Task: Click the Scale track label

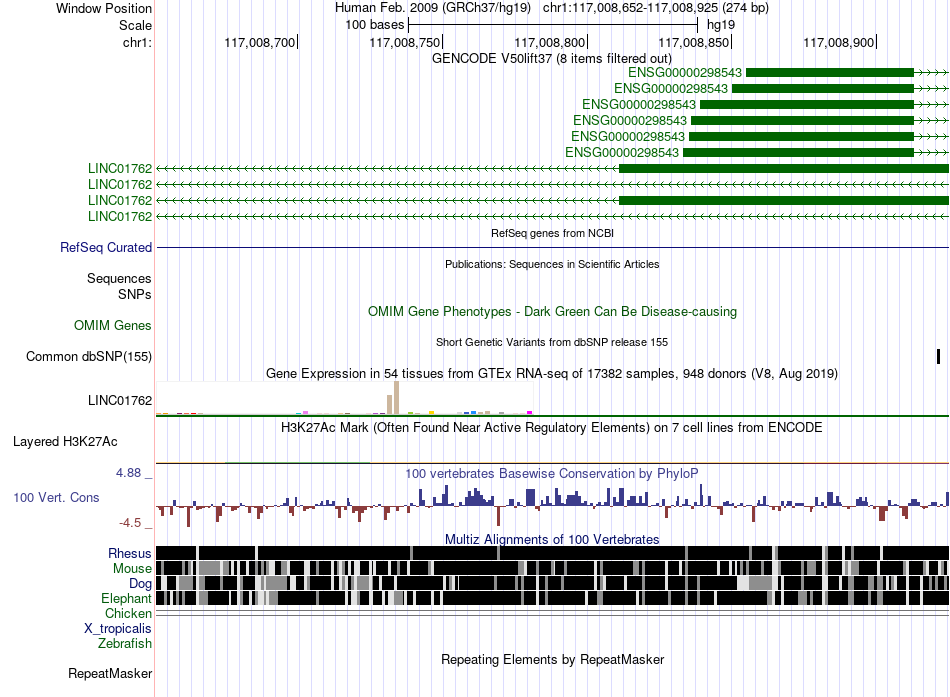Action: (x=135, y=25)
